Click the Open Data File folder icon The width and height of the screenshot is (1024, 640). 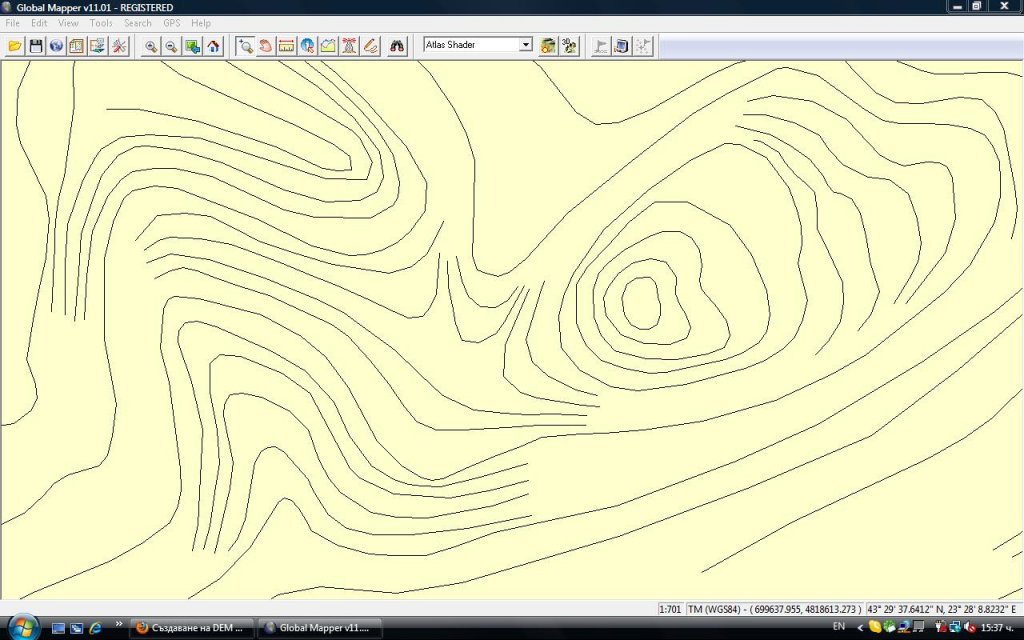click(15, 46)
